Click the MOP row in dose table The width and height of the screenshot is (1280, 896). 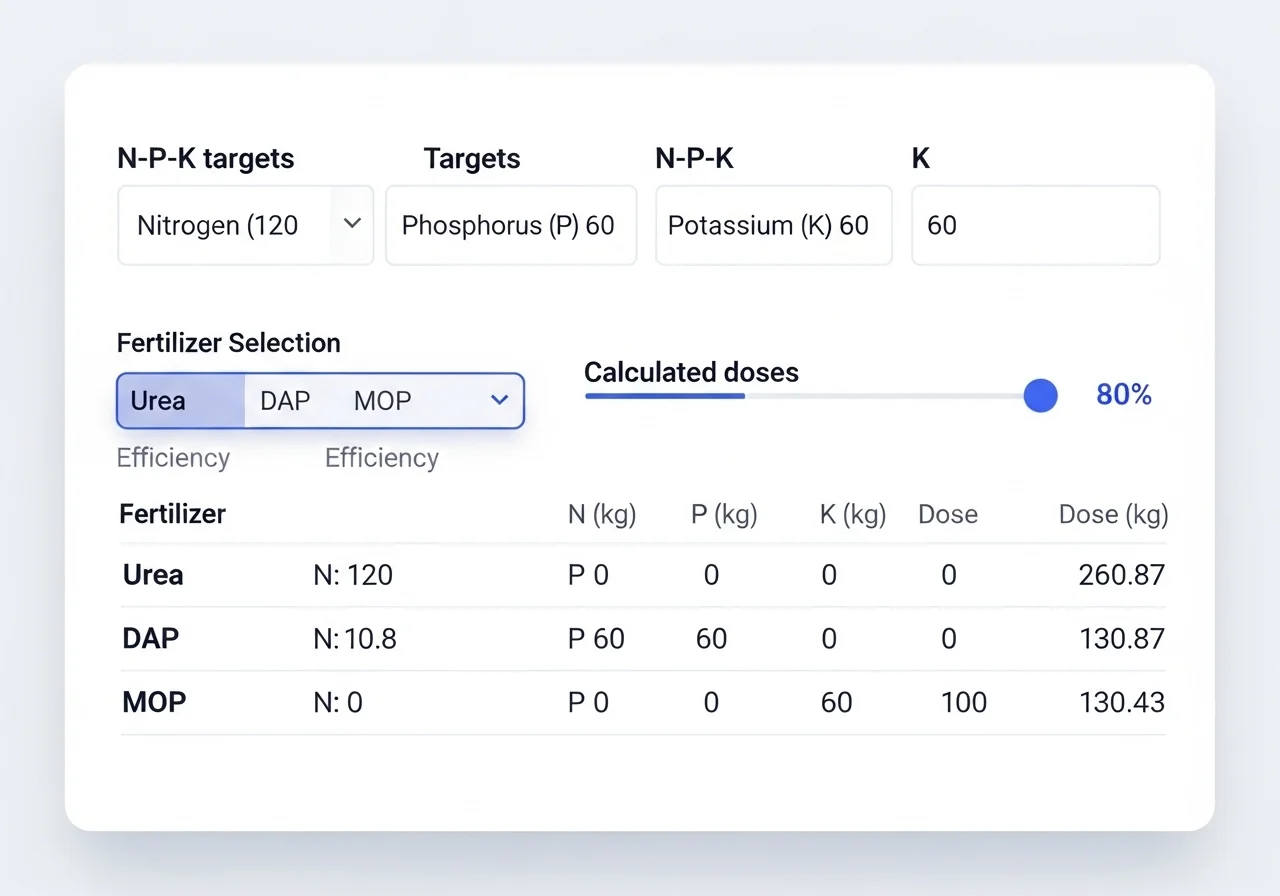[x=154, y=702]
